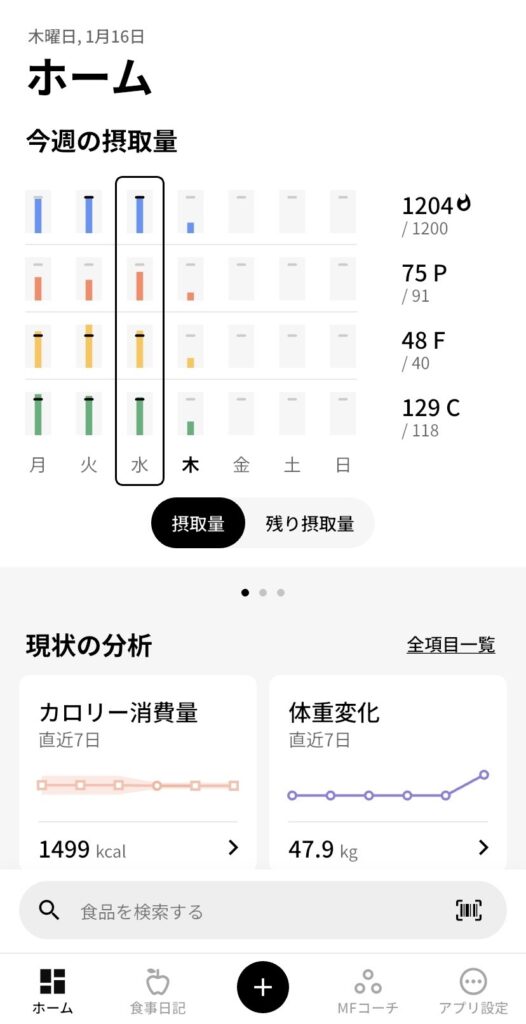This screenshot has width=526, height=1024.
Task: Tap the black plus add button
Action: [x=263, y=987]
